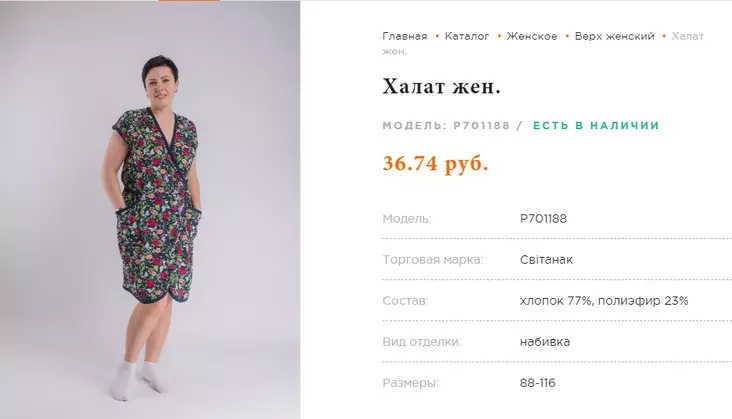Select the size range 88-116
This screenshot has height=419, width=732.
coord(538,383)
